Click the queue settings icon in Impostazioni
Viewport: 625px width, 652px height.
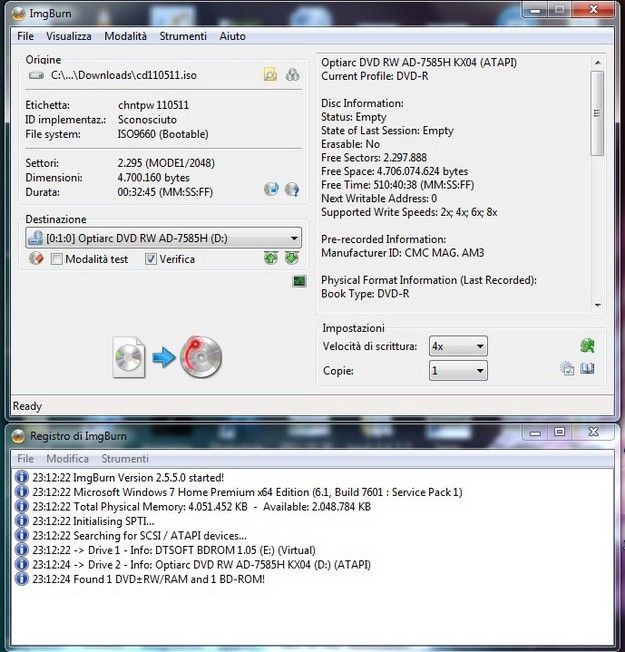pos(567,368)
